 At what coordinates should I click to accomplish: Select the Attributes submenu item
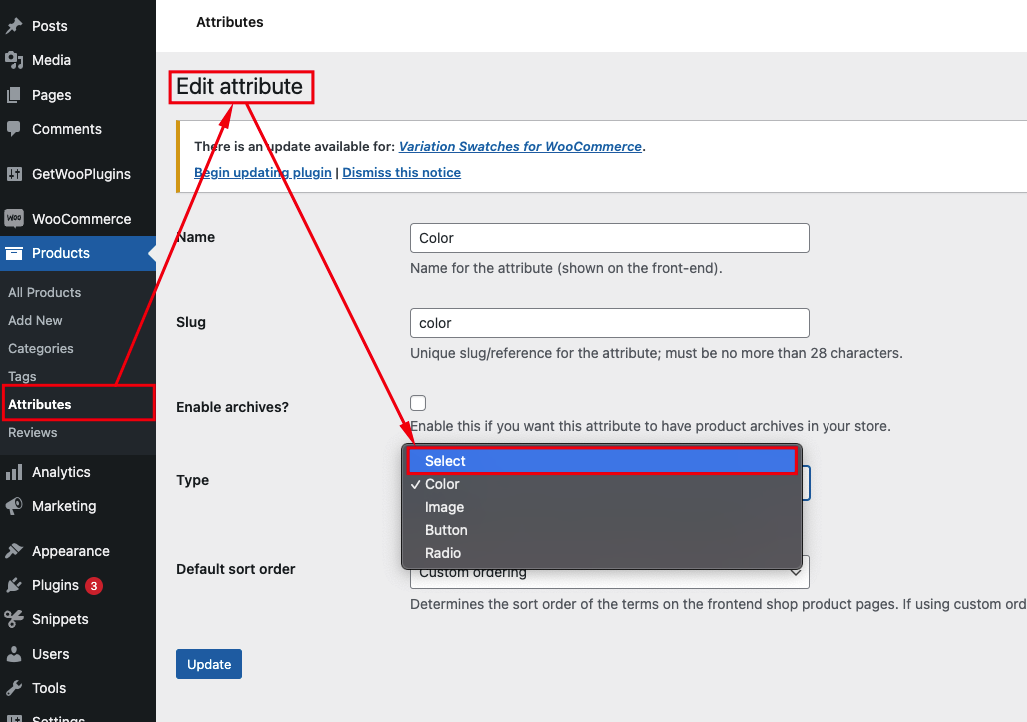(x=40, y=404)
